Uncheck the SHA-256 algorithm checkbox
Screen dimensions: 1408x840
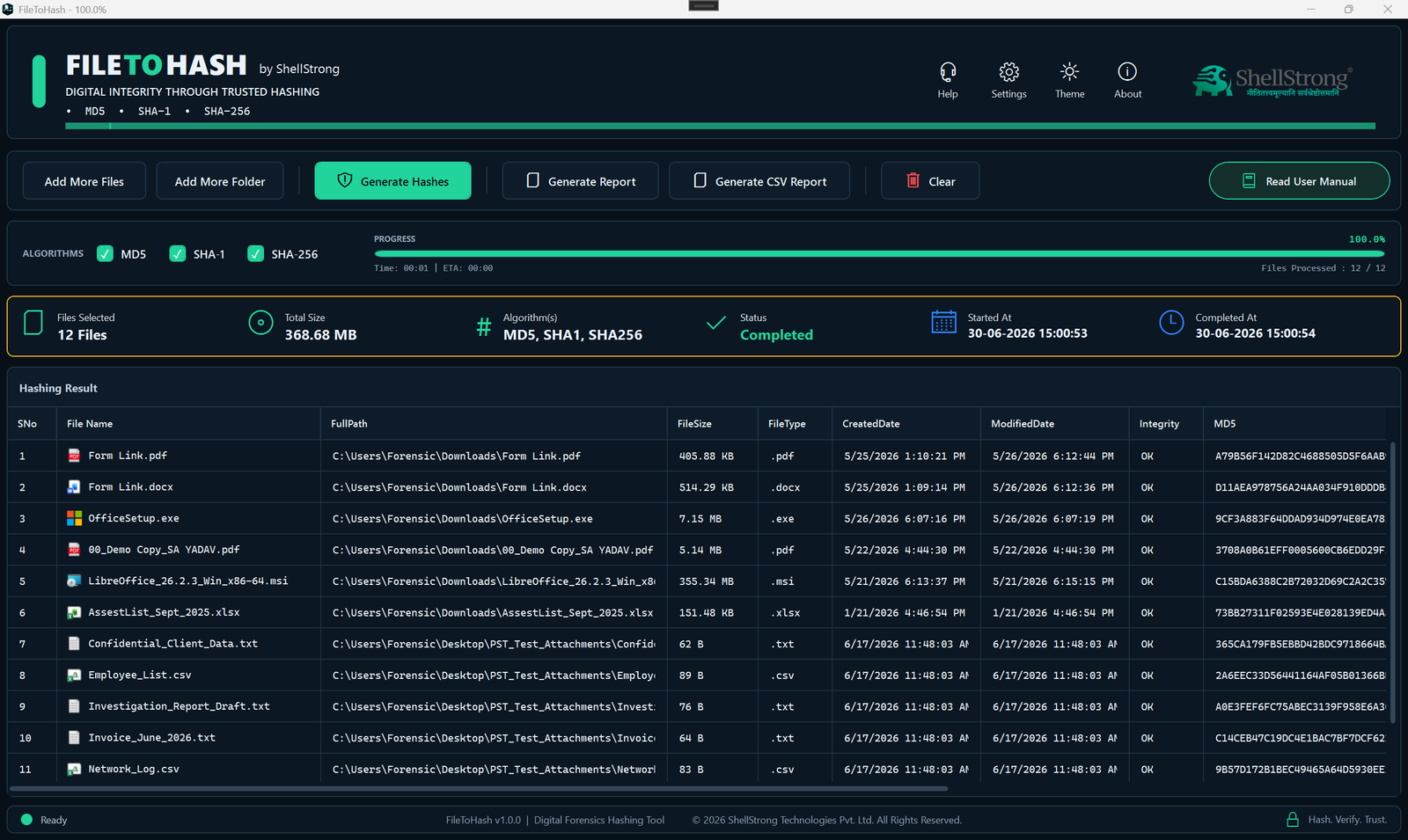tap(256, 254)
